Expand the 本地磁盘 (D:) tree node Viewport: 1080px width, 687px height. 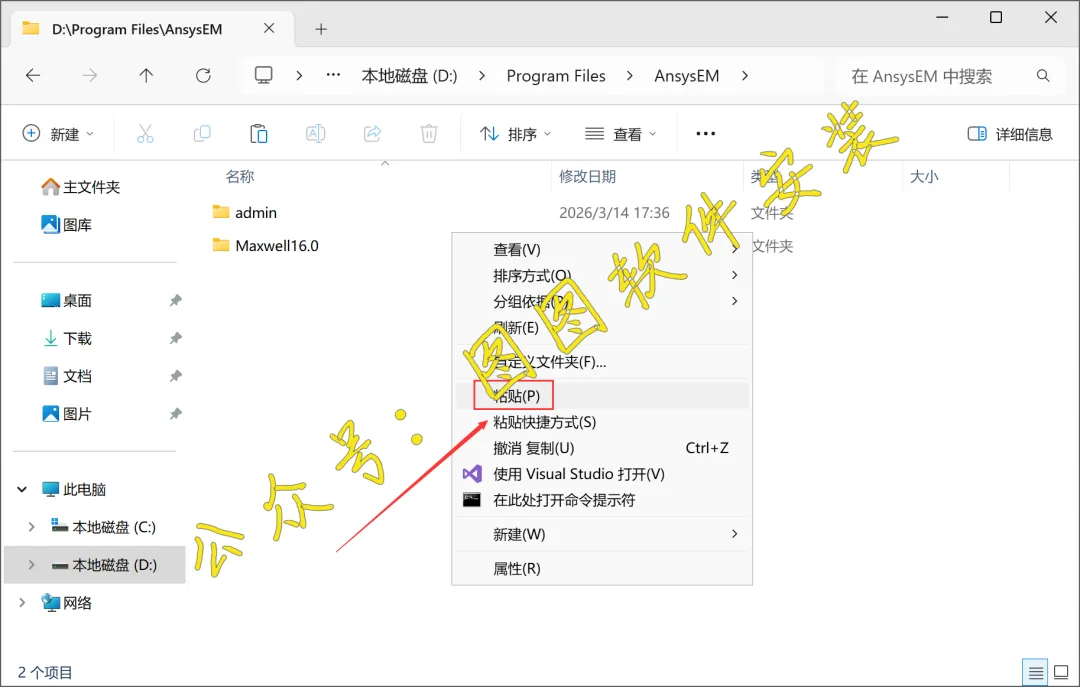[x=31, y=565]
